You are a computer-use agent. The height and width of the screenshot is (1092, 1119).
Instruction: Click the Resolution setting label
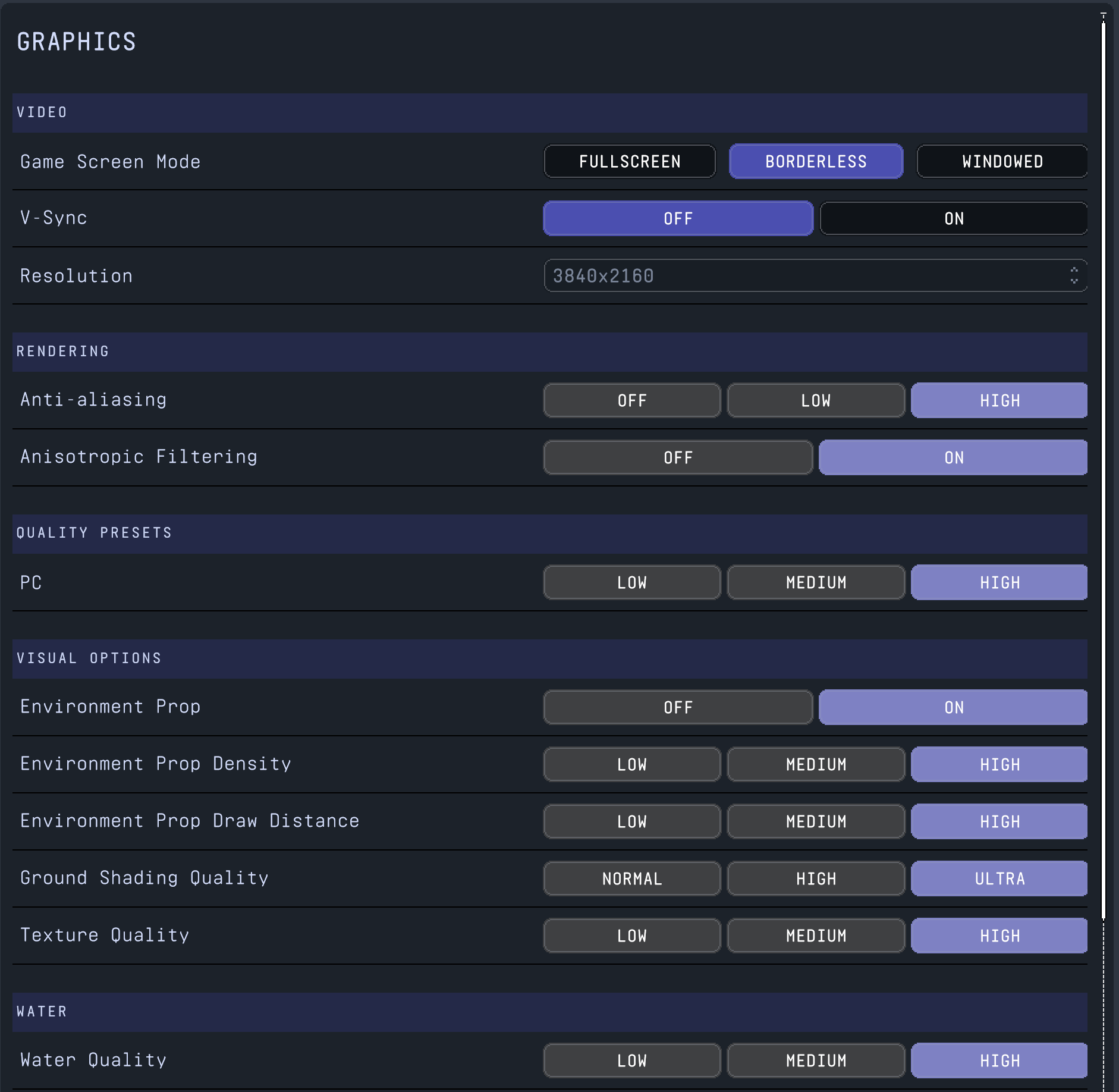[76, 276]
